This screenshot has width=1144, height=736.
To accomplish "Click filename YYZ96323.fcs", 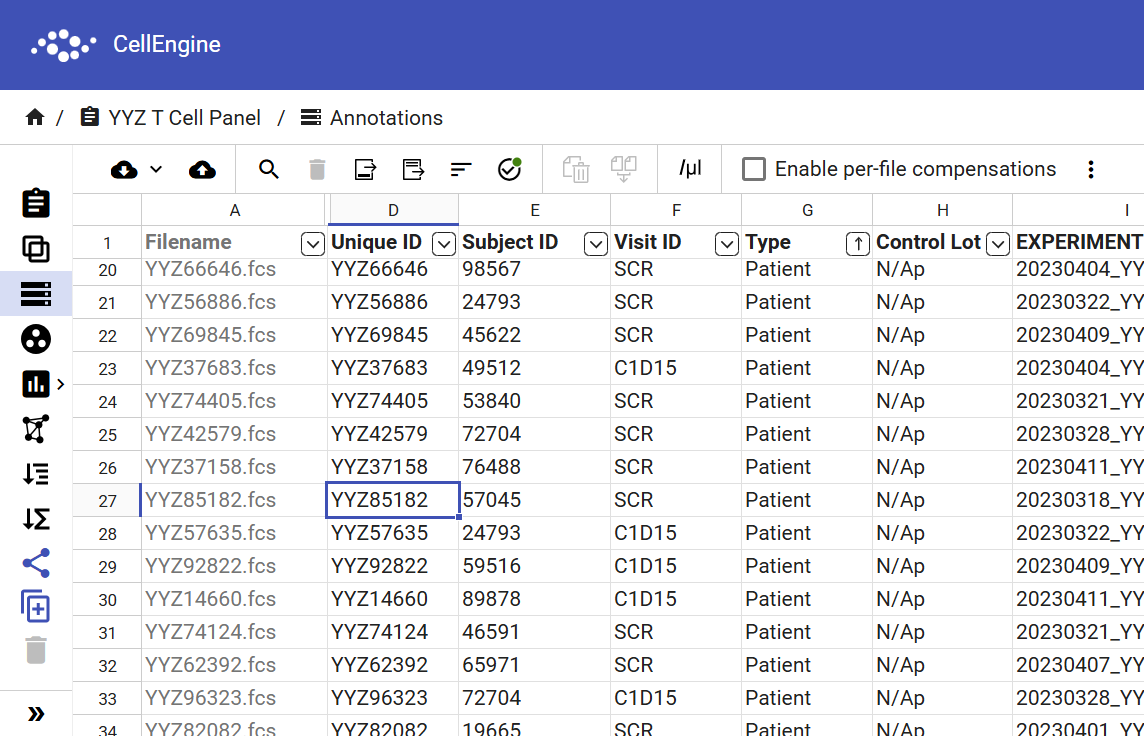I will (x=210, y=698).
